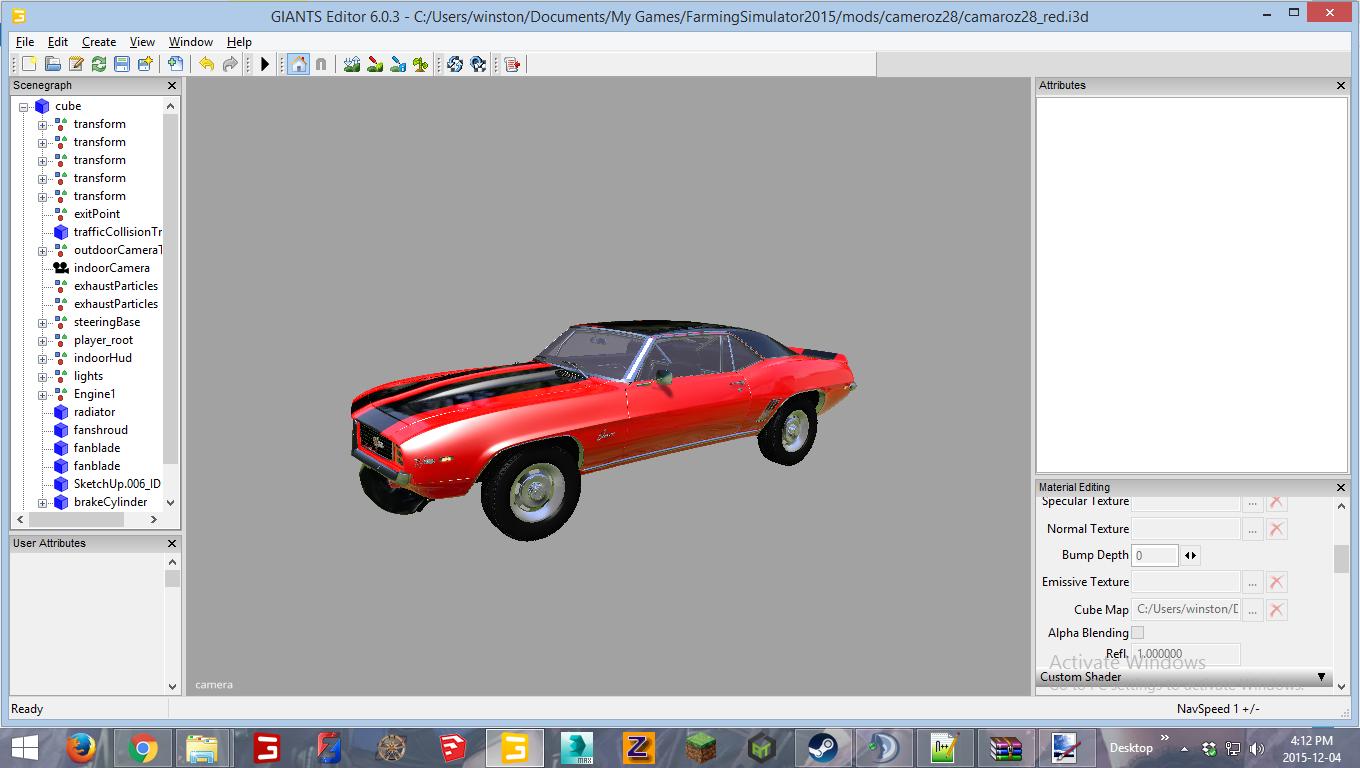Screen dimensions: 1360x768
Task: Click the Open file folder icon
Action: tap(52, 64)
